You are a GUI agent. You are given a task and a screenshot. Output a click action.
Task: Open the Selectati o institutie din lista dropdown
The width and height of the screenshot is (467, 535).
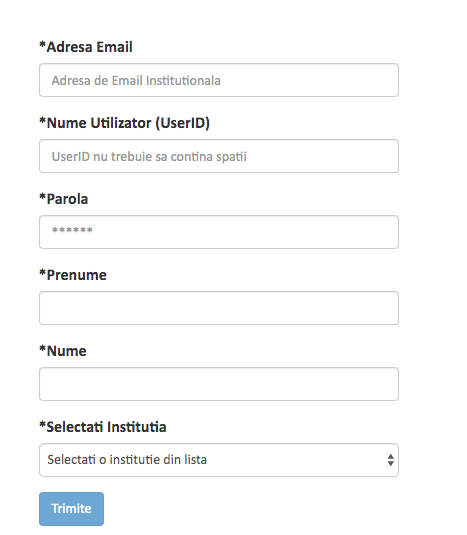[x=219, y=460]
